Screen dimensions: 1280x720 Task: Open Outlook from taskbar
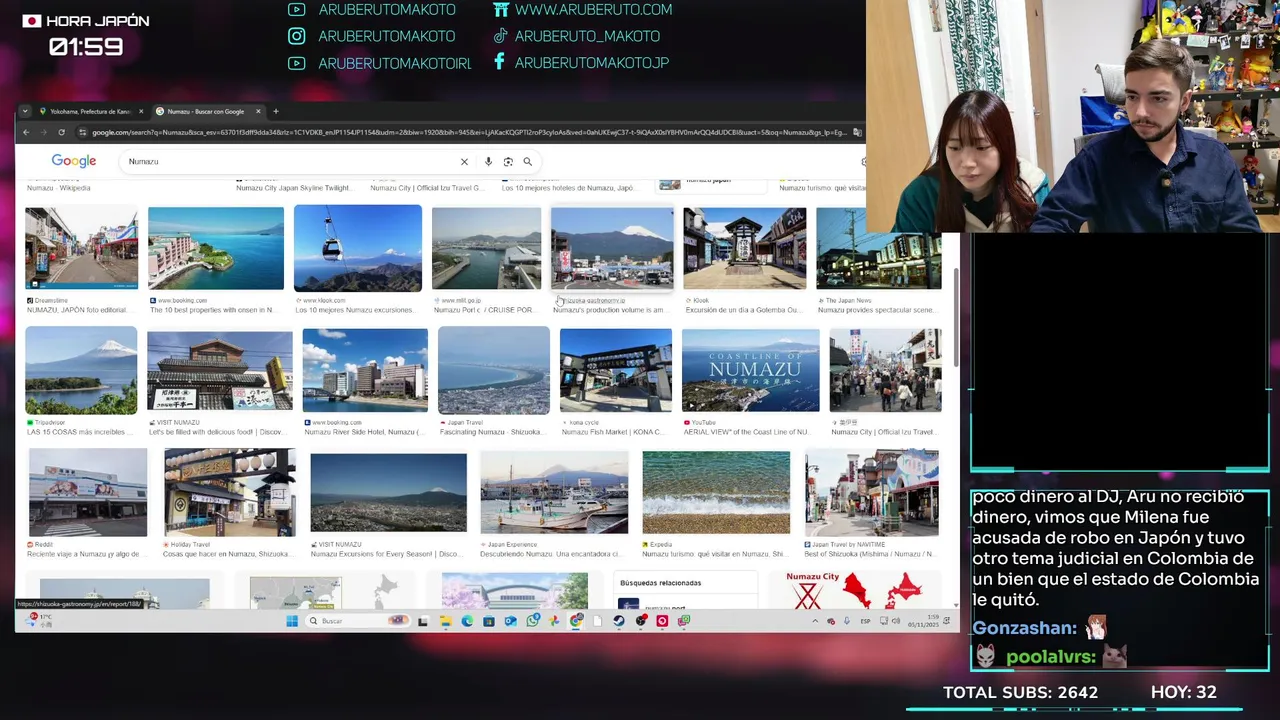click(x=510, y=621)
